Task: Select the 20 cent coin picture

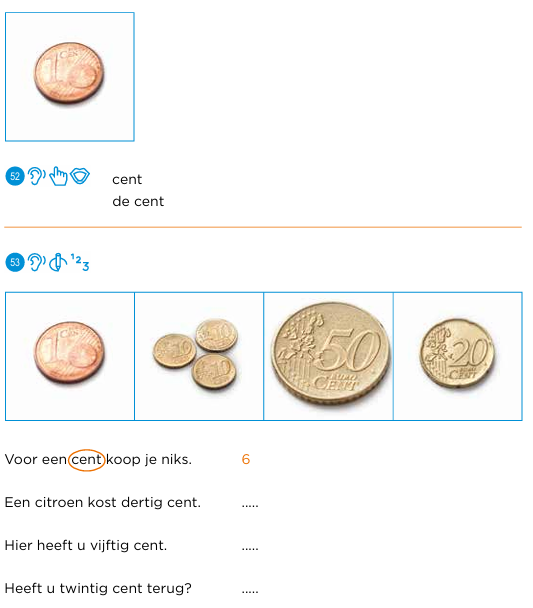Action: coord(458,356)
